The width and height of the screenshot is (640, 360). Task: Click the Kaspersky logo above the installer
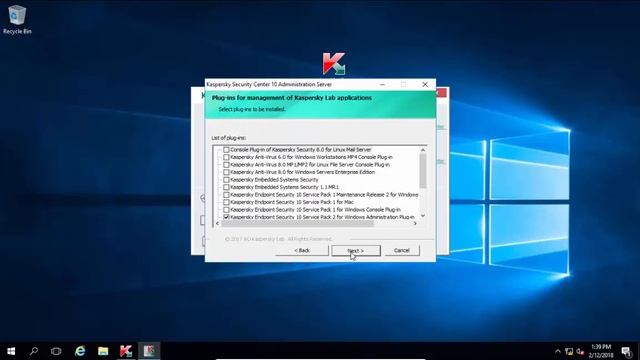[x=333, y=64]
